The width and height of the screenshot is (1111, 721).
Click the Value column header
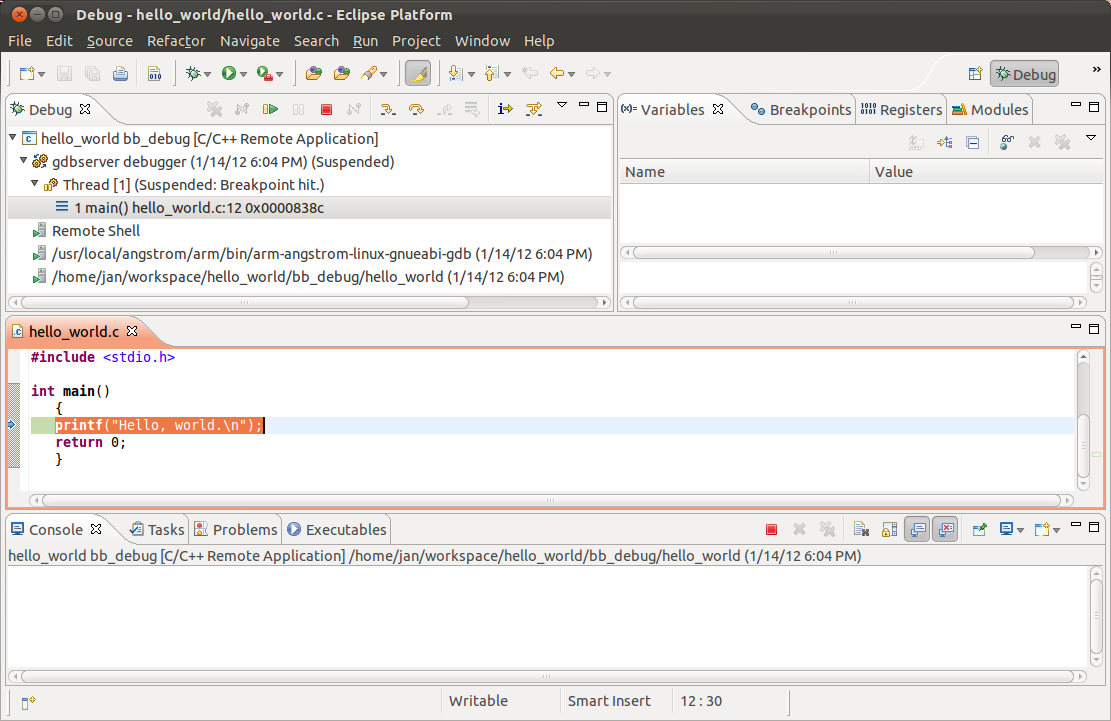click(x=986, y=172)
